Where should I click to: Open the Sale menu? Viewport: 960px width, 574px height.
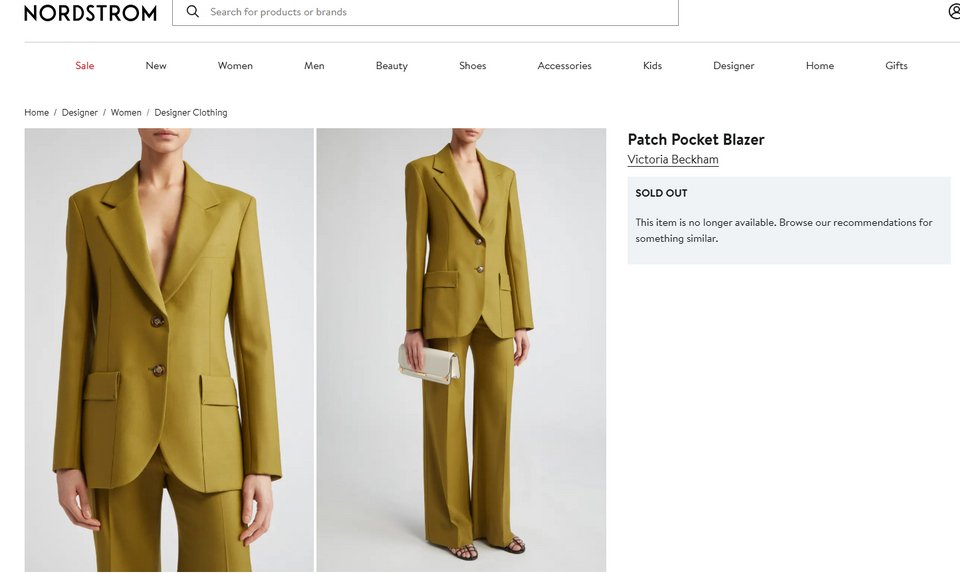(85, 66)
